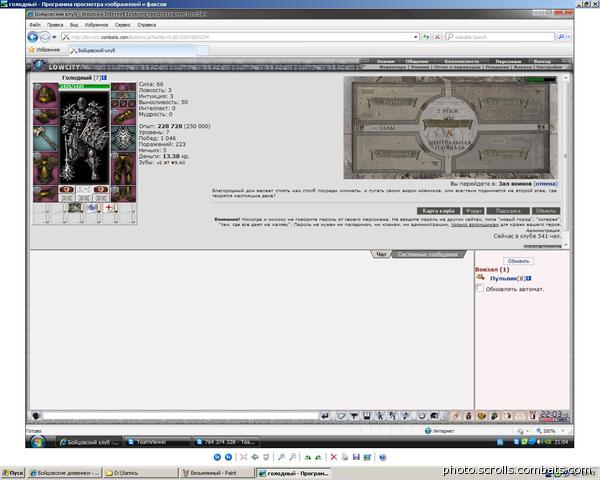The image size is (600, 480).
Task: Click the character avatar portrait
Action: tap(85, 137)
